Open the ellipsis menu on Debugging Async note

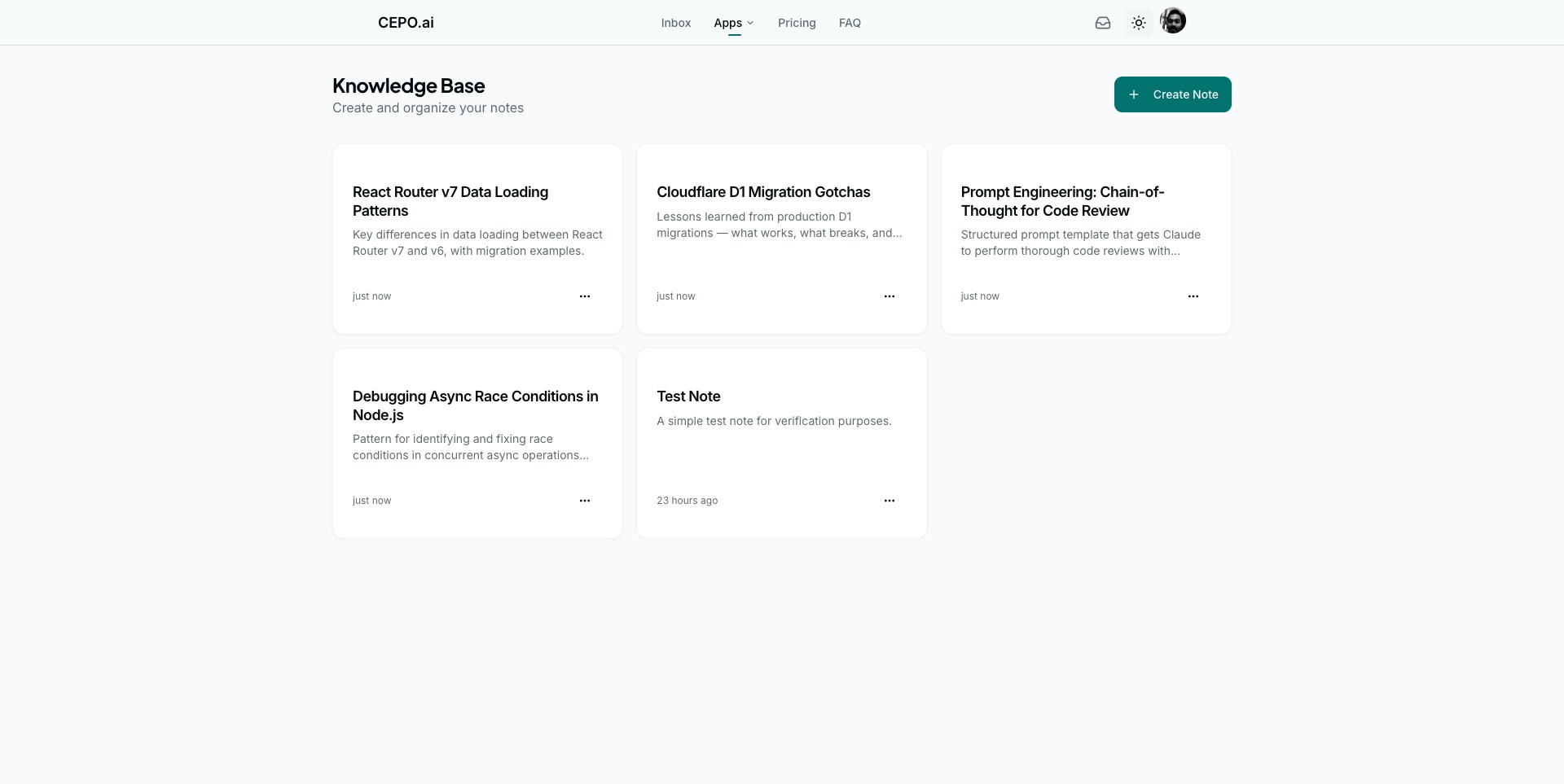(585, 500)
